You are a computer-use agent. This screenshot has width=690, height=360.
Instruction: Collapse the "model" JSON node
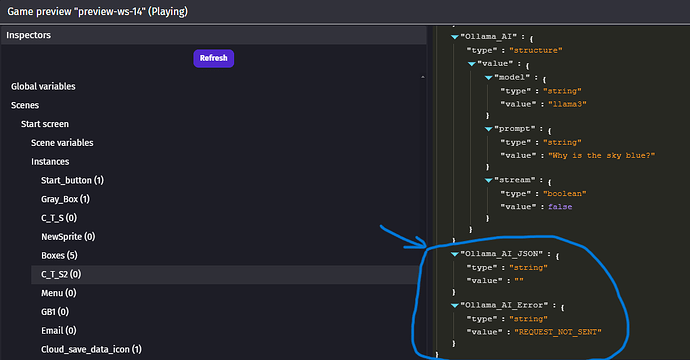tap(488, 77)
